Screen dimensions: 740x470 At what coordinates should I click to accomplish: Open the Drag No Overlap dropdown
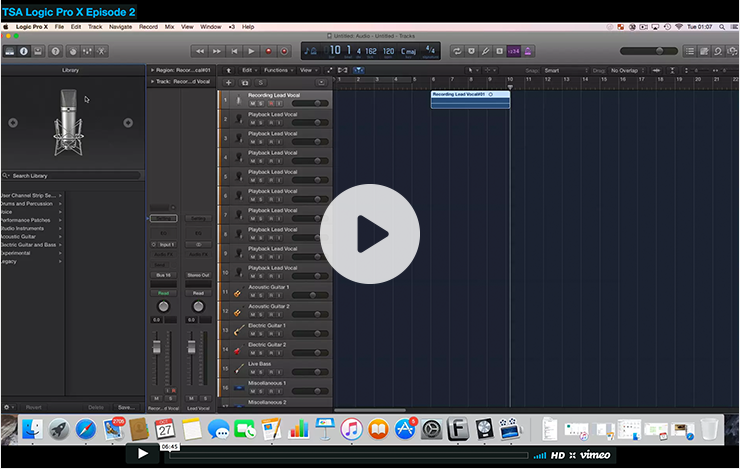pos(627,71)
